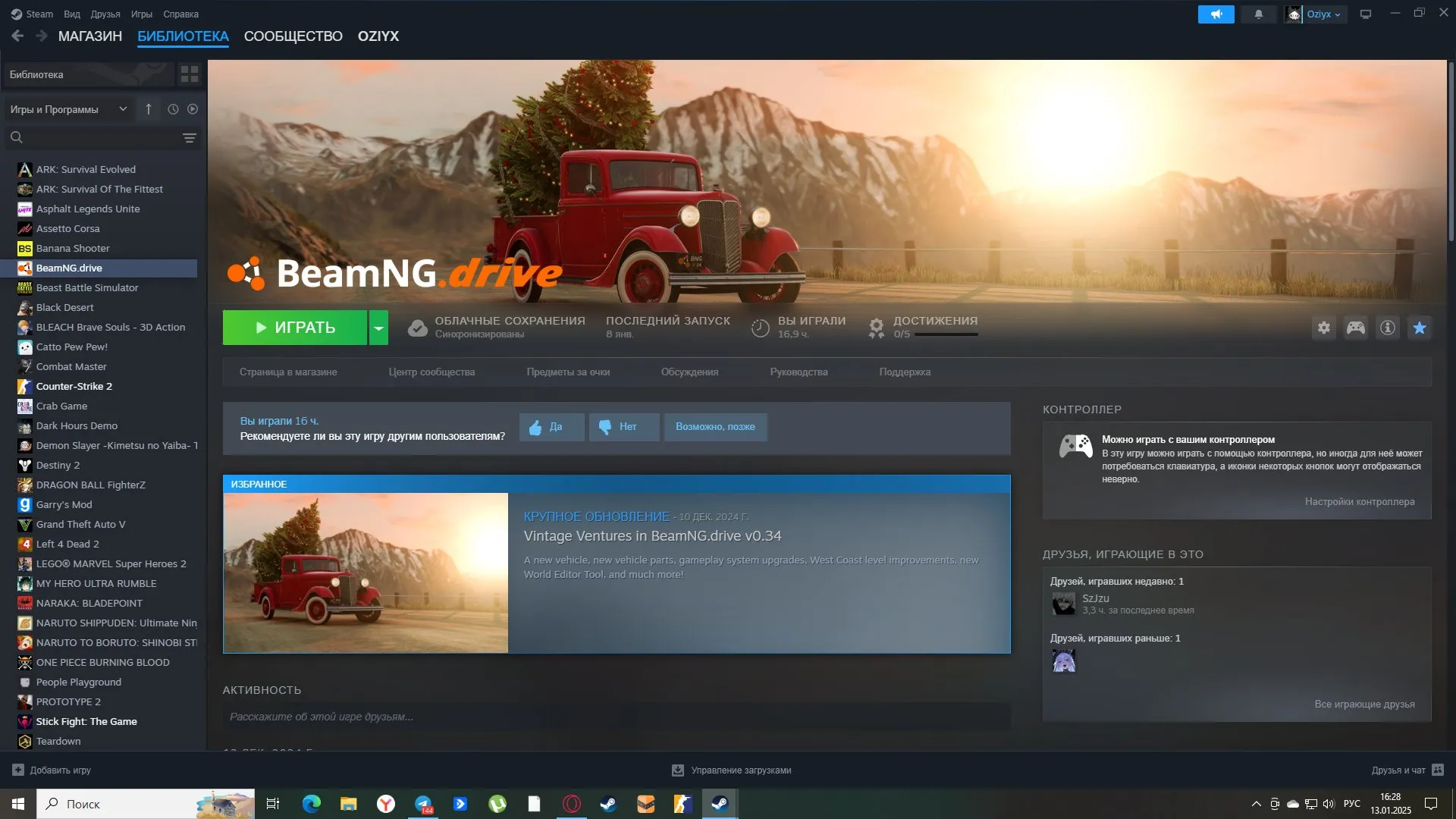This screenshot has height=819, width=1456.
Task: Open Страница в магазине link
Action: tap(288, 372)
